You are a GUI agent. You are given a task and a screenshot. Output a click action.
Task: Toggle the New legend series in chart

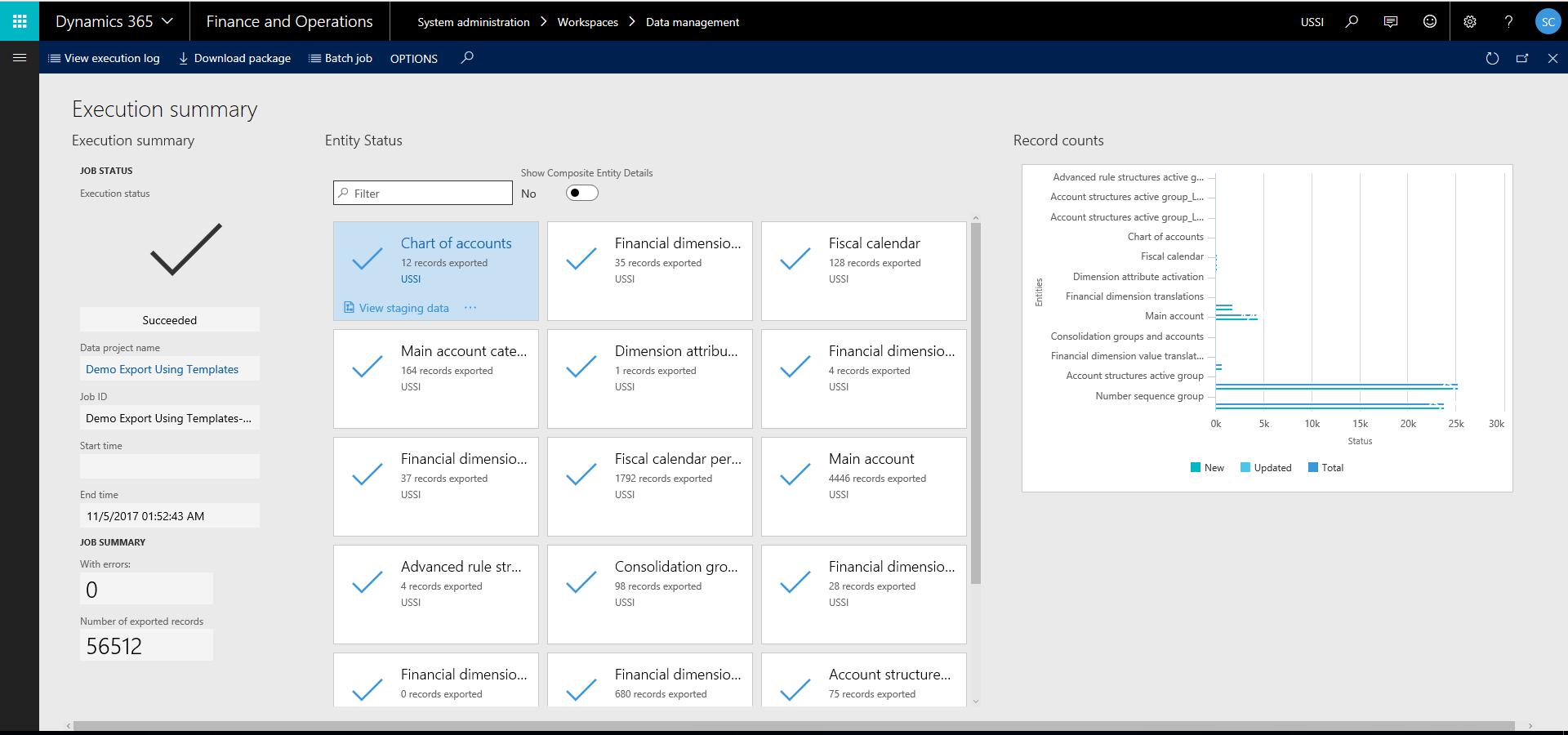(1207, 468)
